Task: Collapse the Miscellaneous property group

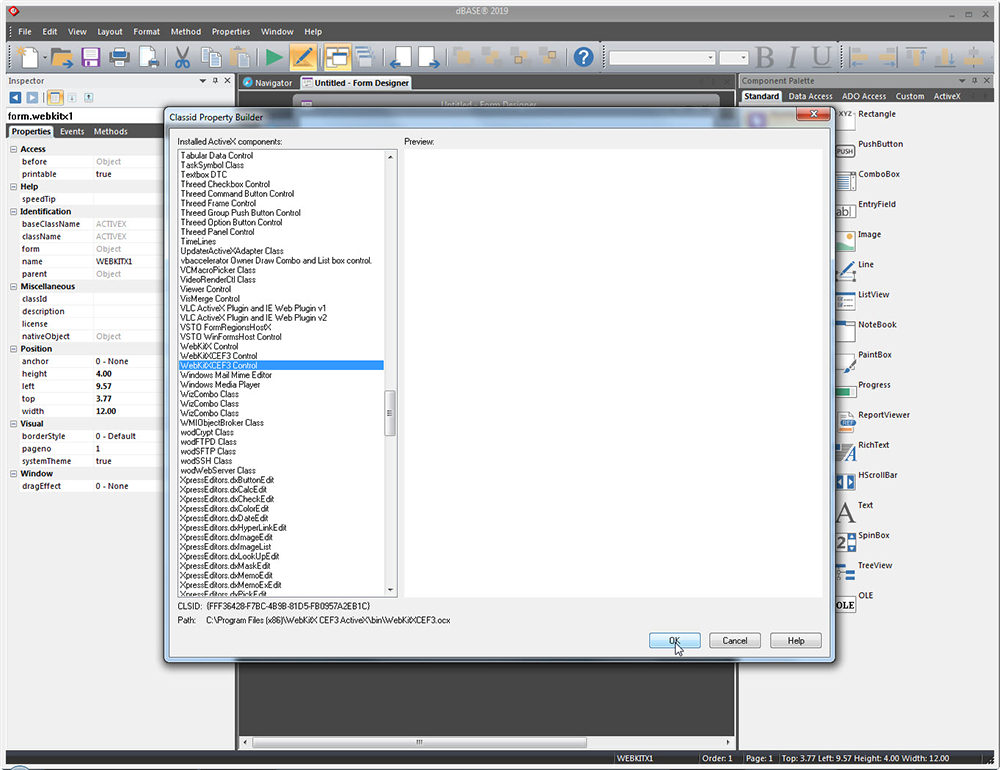Action: coord(13,286)
